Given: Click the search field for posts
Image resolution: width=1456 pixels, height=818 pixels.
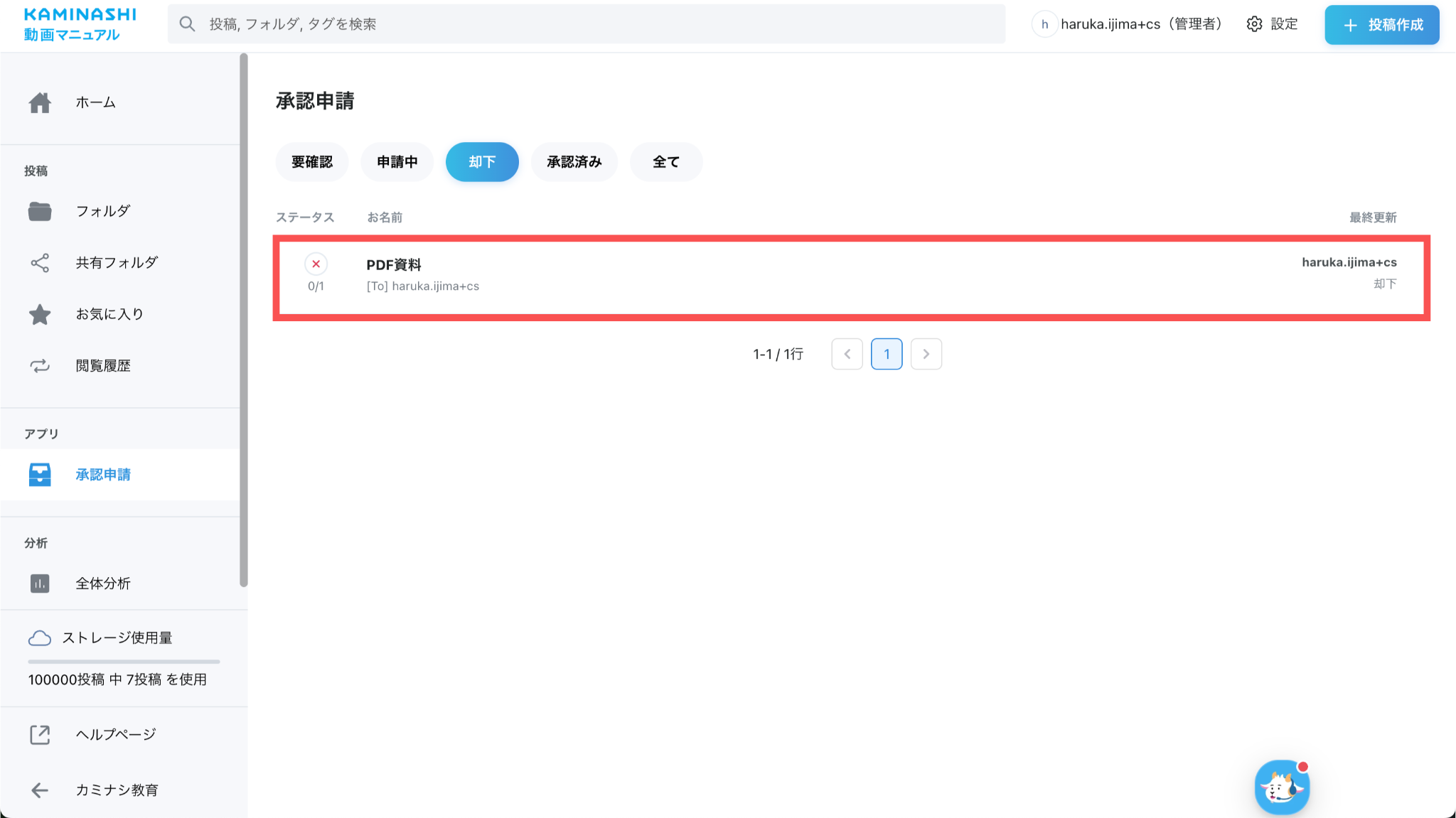Looking at the screenshot, I should [x=587, y=24].
